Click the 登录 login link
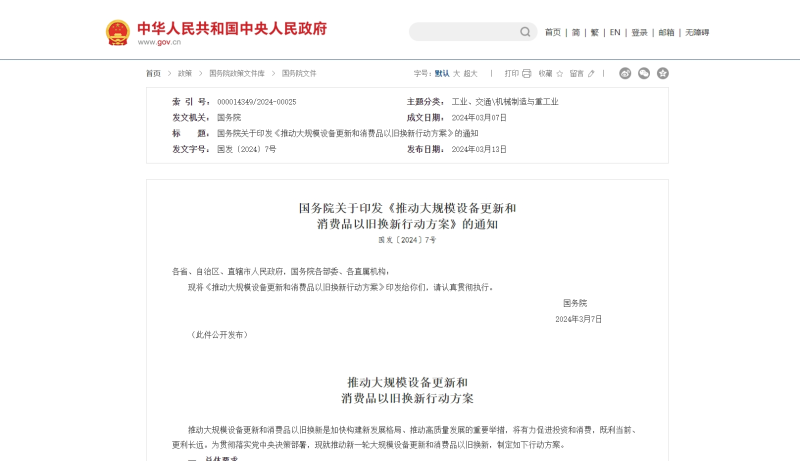Viewport: 800px width, 461px height. point(640,32)
